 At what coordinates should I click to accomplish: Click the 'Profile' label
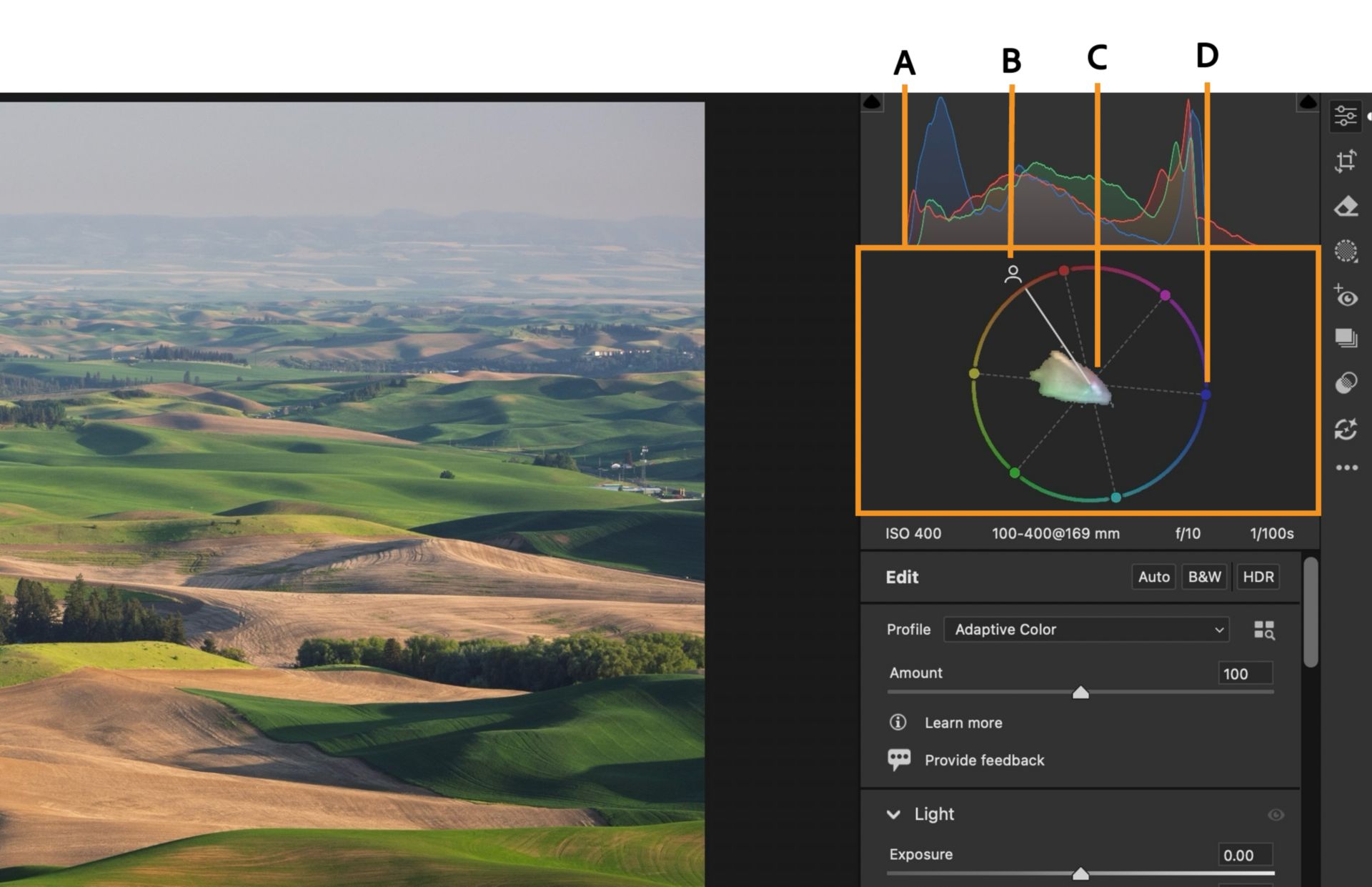[x=908, y=630]
